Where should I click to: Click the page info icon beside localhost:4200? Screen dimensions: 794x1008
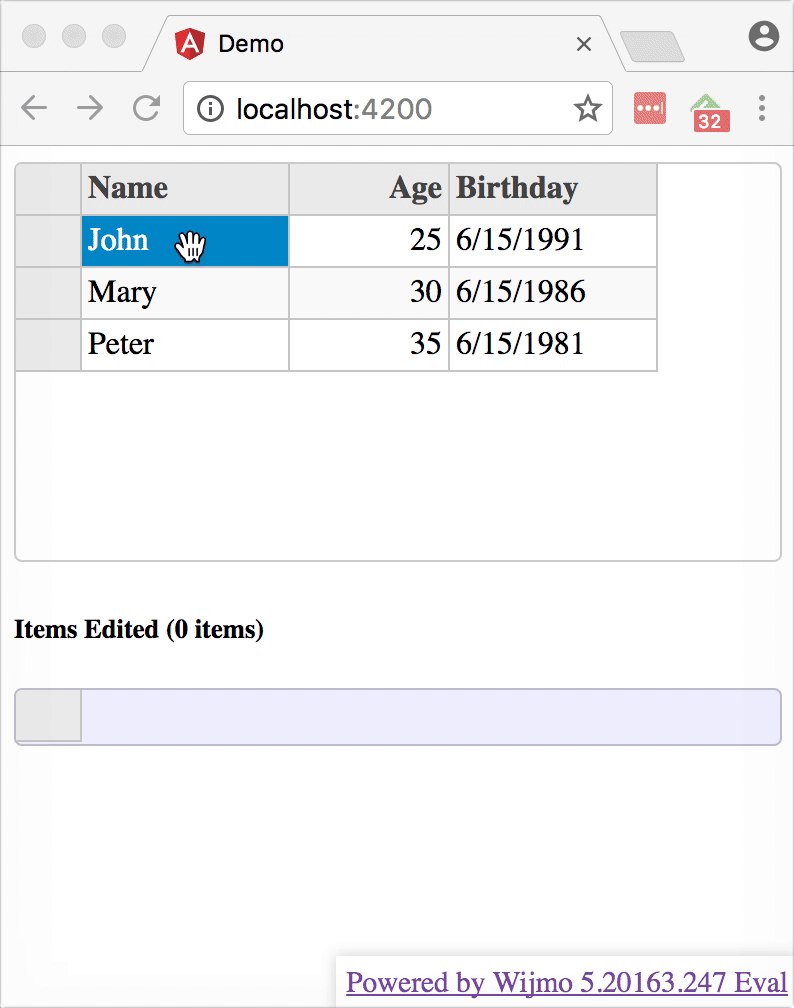coord(210,108)
